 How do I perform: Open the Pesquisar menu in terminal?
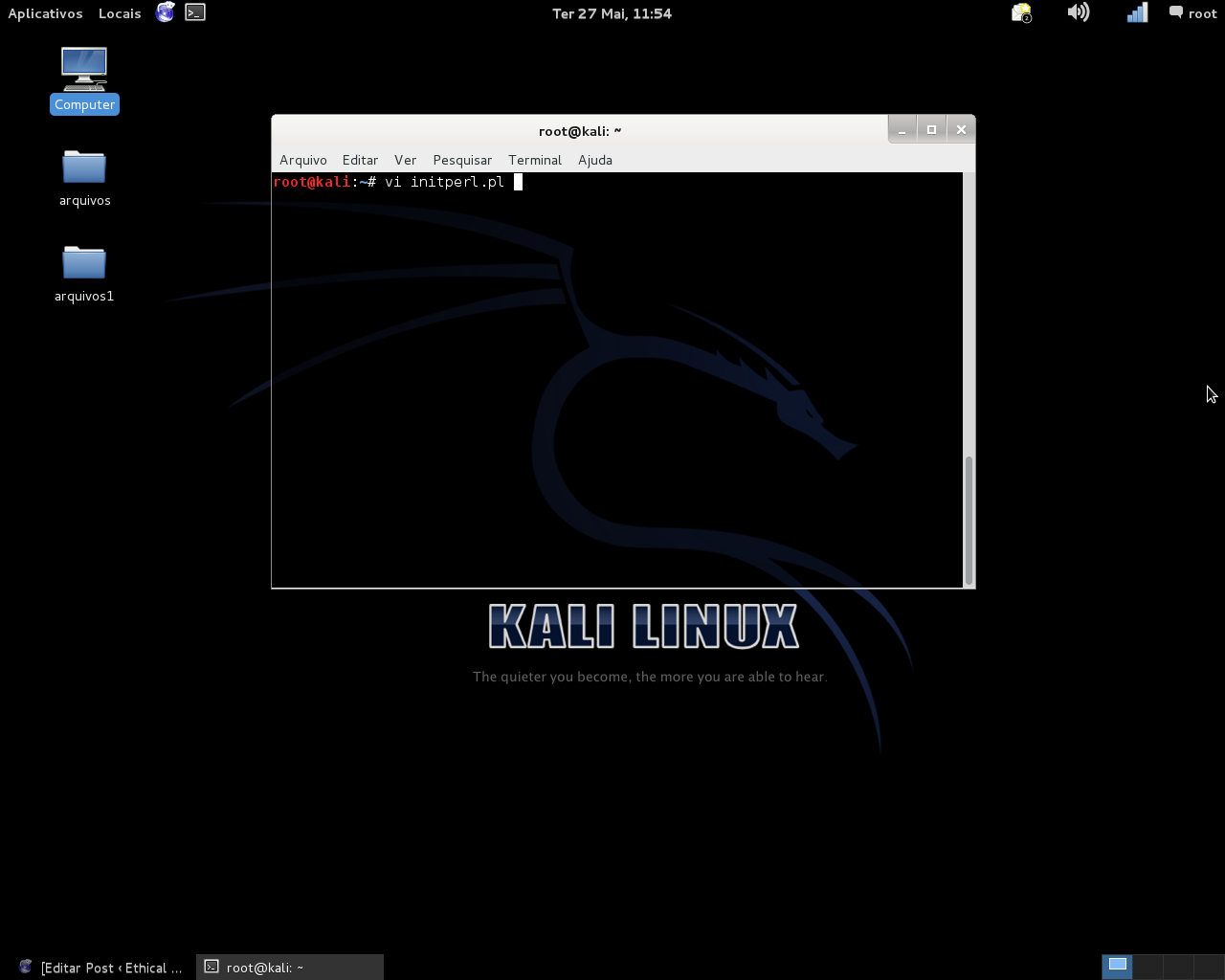tap(462, 160)
